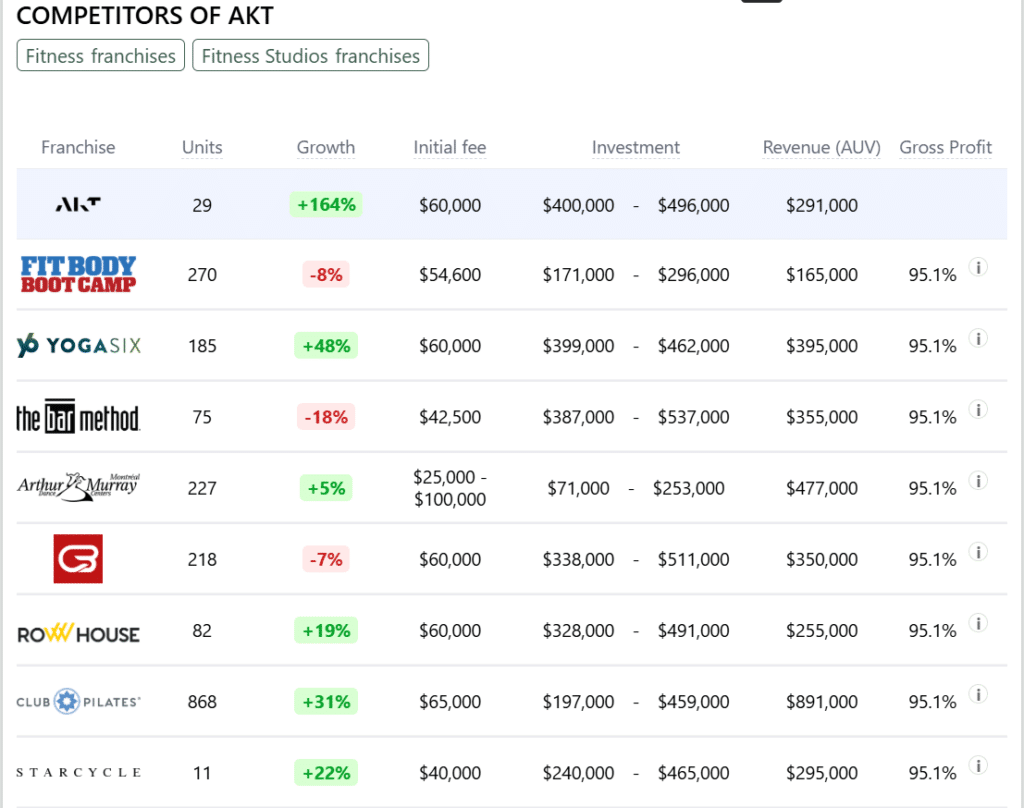Open the Row House logo
The width and height of the screenshot is (1024, 808).
78,632
